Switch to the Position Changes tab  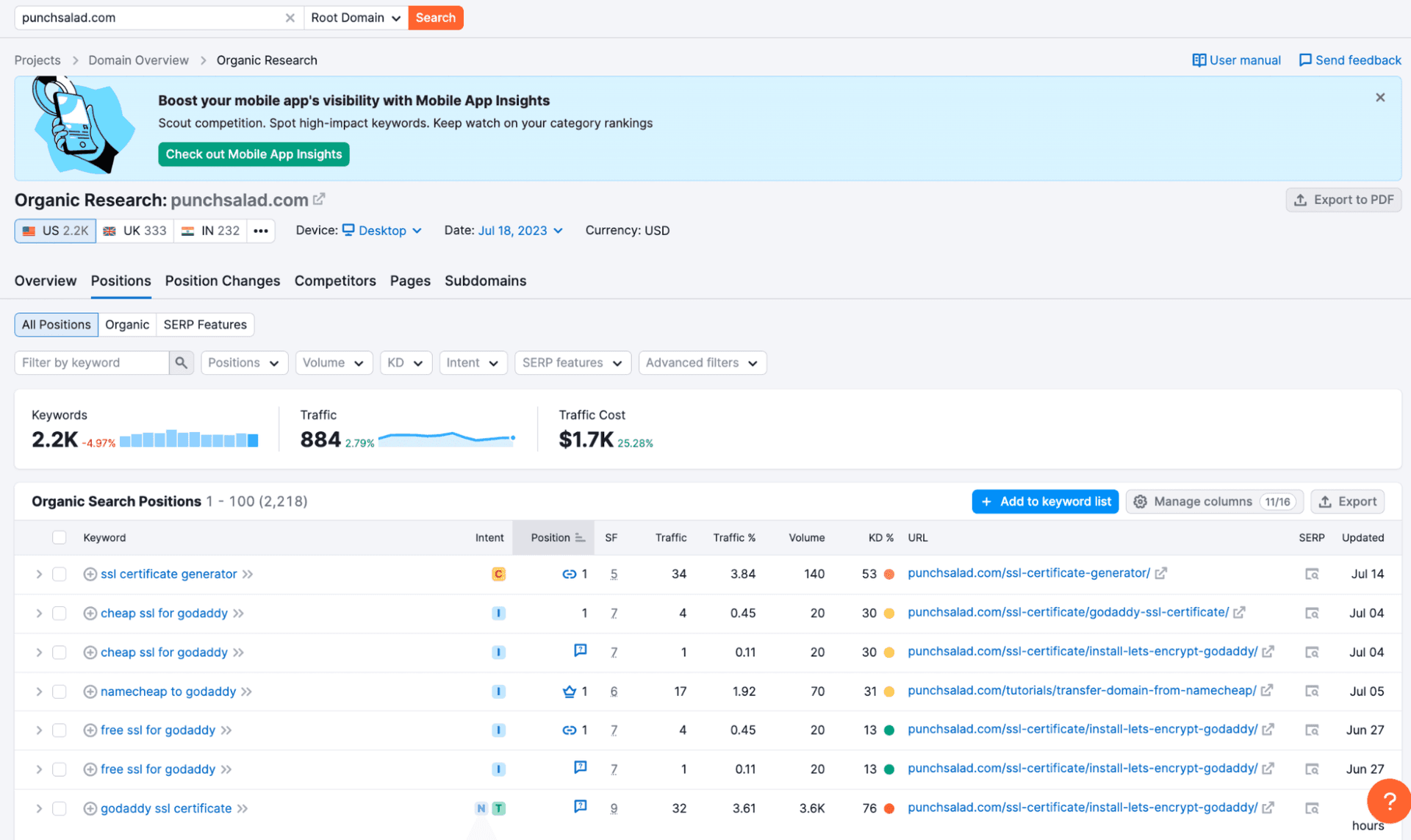coord(223,281)
